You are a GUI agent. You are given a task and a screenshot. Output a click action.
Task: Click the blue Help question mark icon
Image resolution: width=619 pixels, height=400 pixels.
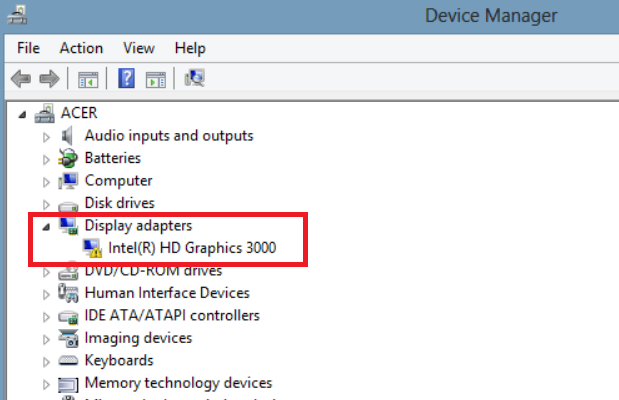click(126, 78)
